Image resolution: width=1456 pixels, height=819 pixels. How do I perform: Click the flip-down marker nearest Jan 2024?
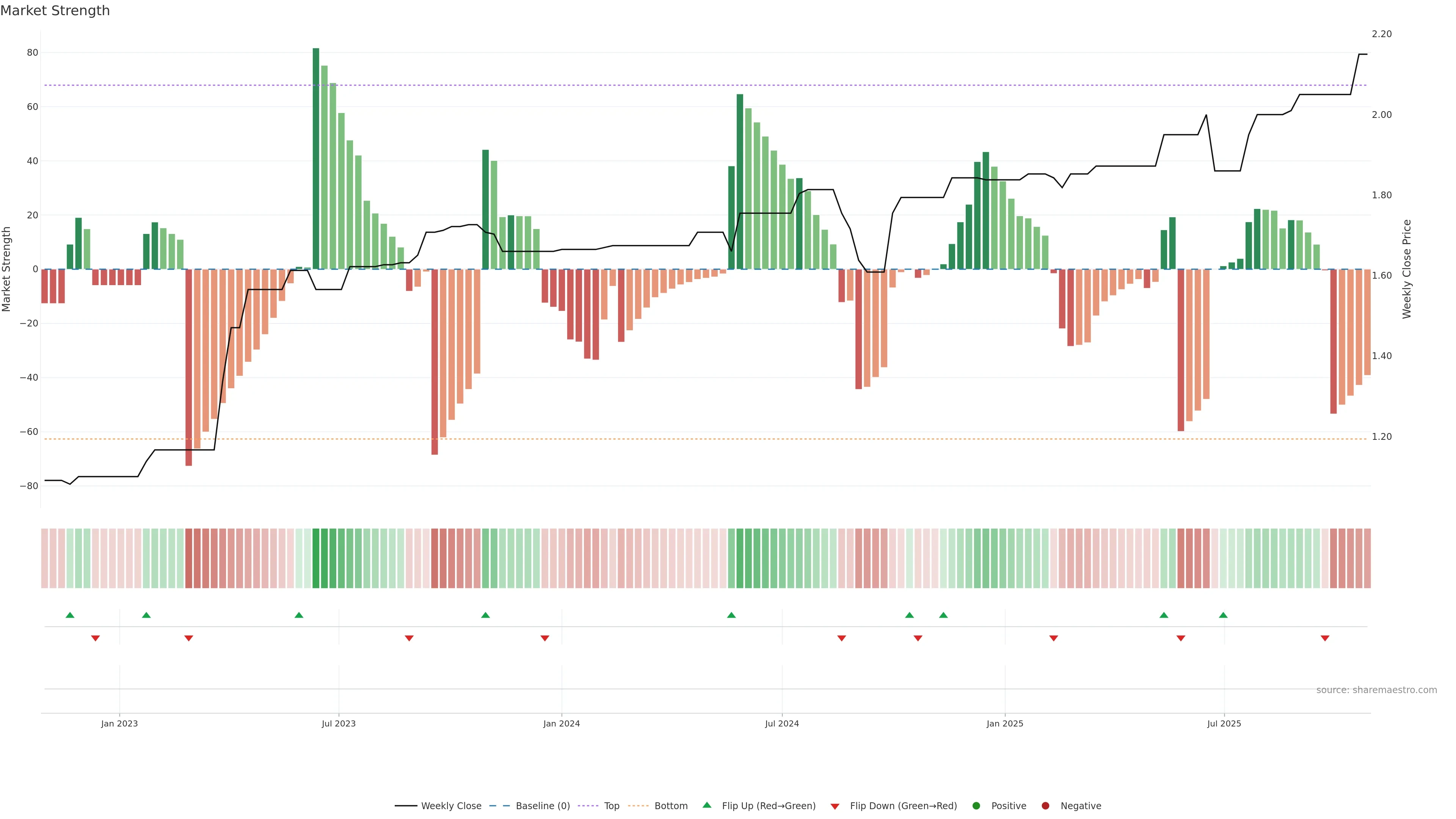click(x=545, y=638)
